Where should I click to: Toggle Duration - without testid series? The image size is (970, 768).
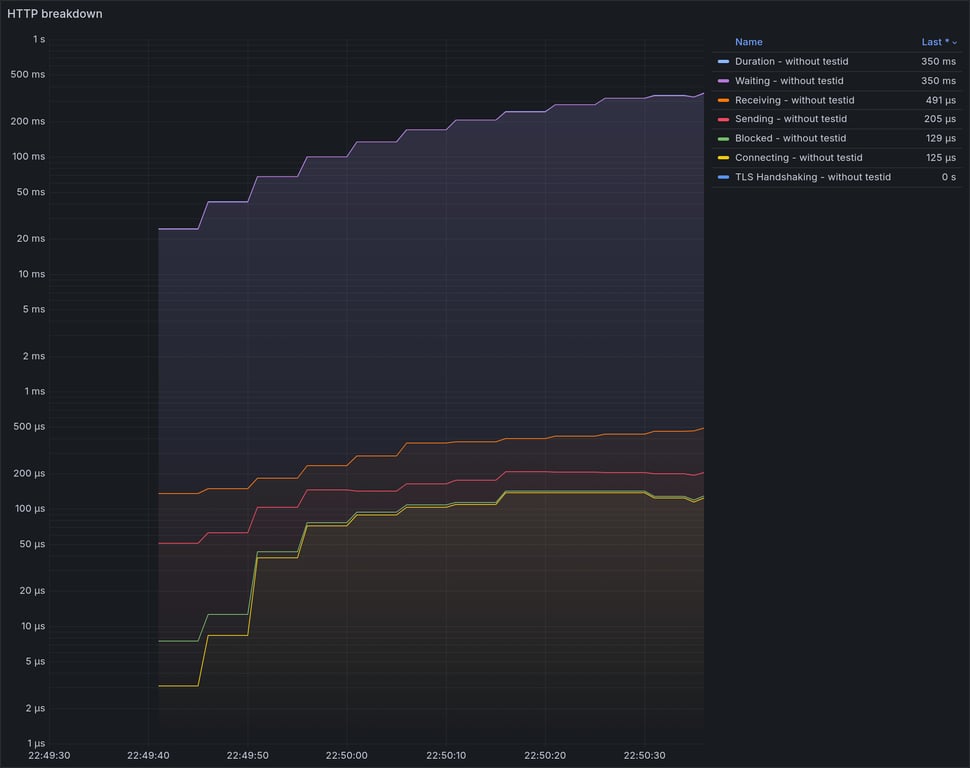791,61
